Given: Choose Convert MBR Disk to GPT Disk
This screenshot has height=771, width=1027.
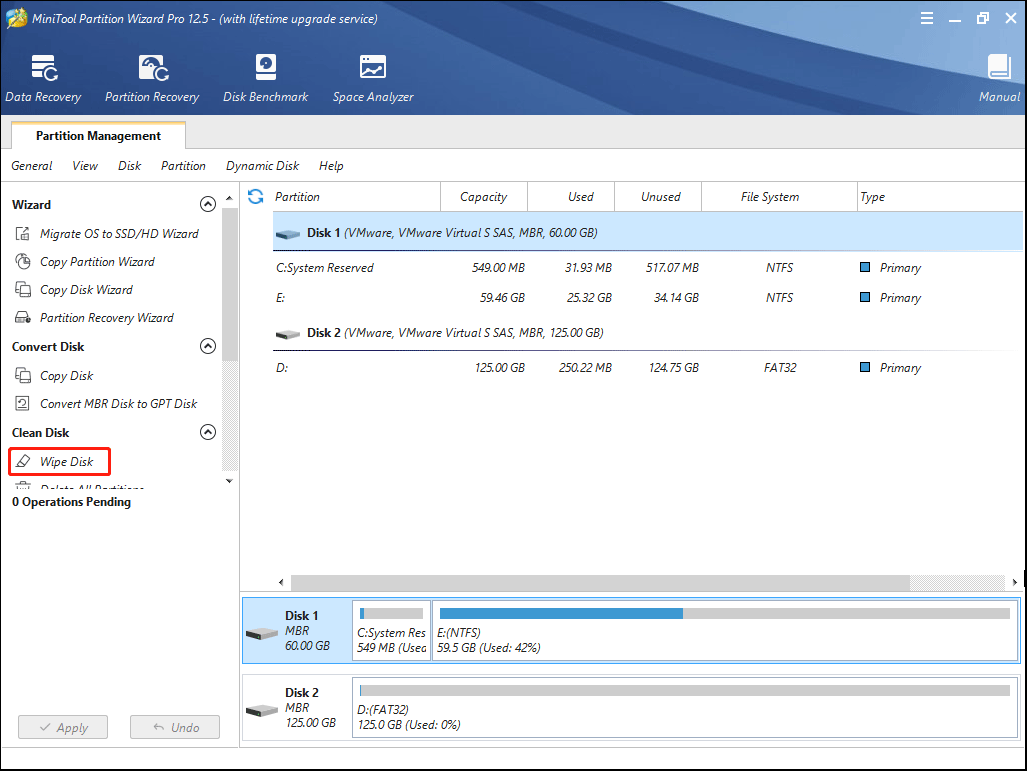Looking at the screenshot, I should (119, 404).
